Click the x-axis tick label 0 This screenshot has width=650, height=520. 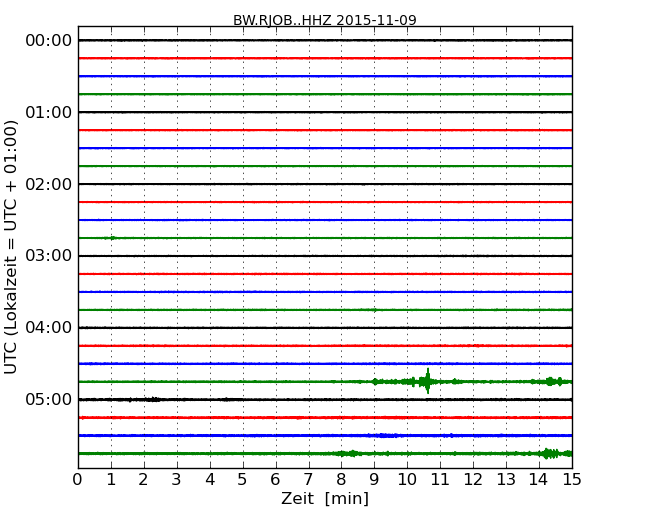tap(78, 480)
